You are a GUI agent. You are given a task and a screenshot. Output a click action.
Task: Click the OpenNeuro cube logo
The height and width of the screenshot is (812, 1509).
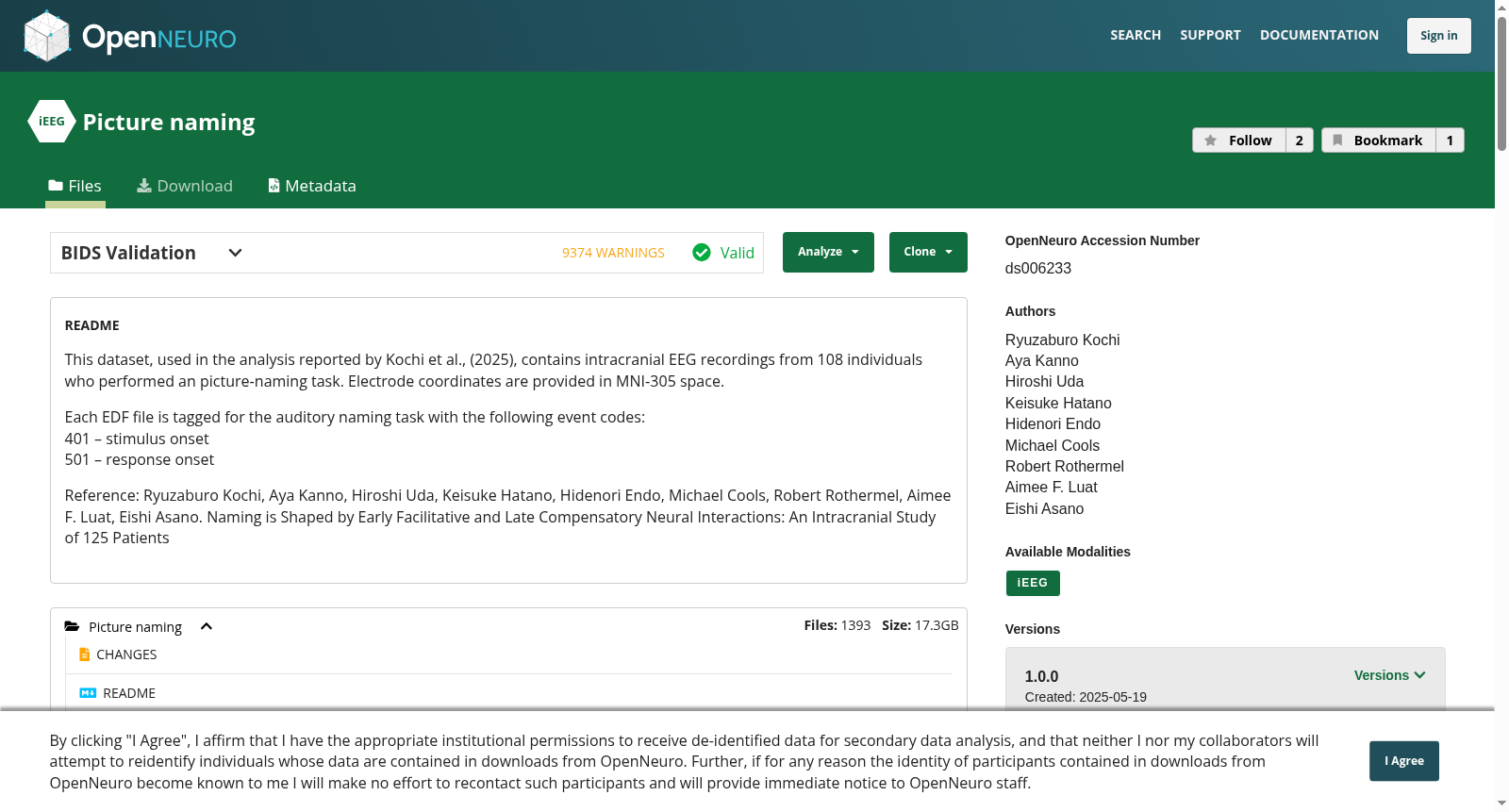pyautogui.click(x=47, y=36)
